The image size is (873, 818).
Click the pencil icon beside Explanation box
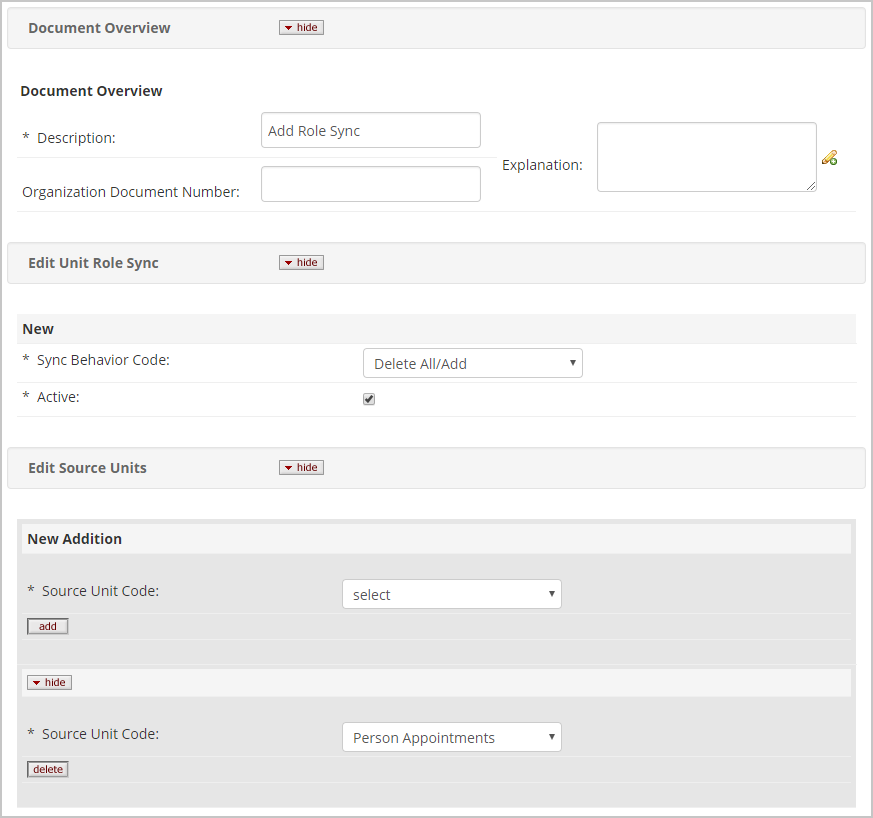point(829,157)
